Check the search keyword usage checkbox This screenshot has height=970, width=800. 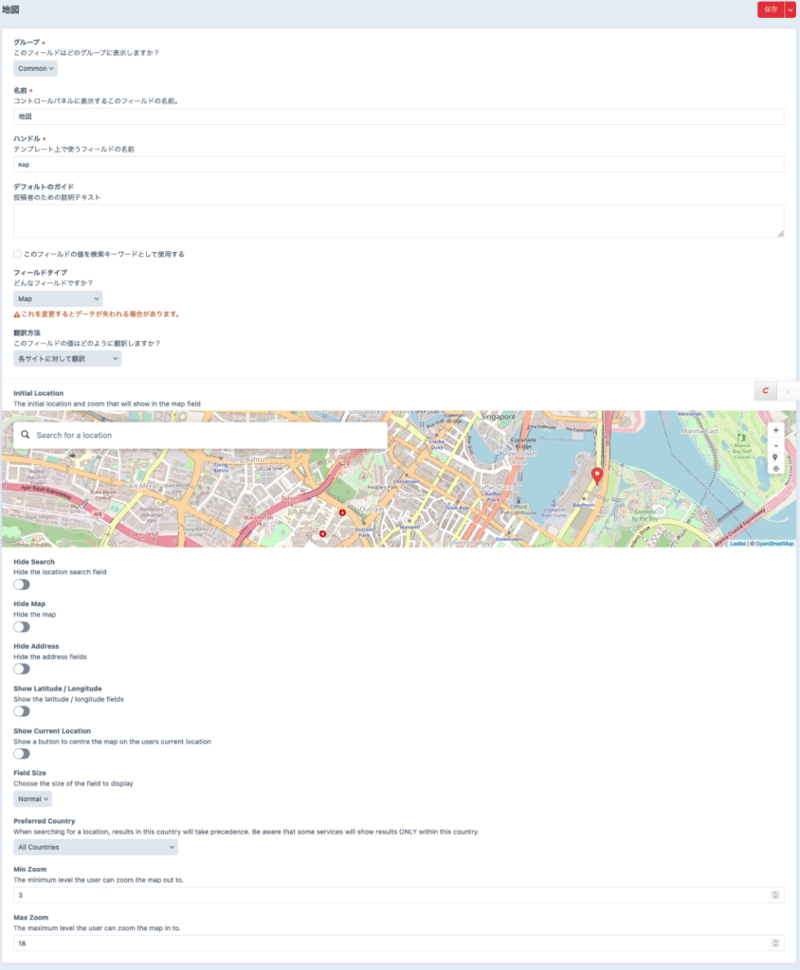(x=18, y=254)
